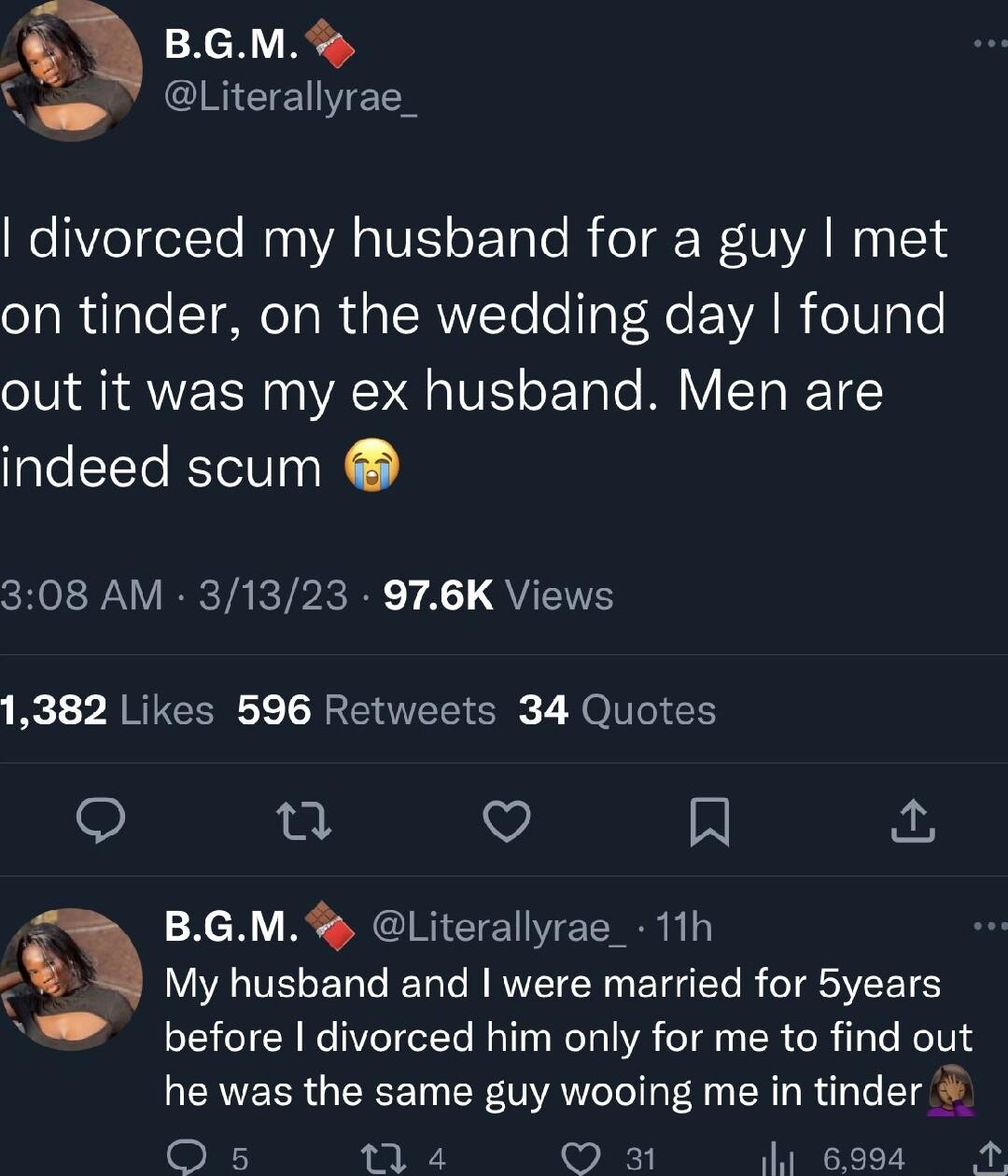The width and height of the screenshot is (1008, 1176).
Task: Reply to the threaded reply tweet
Action: [x=191, y=1157]
